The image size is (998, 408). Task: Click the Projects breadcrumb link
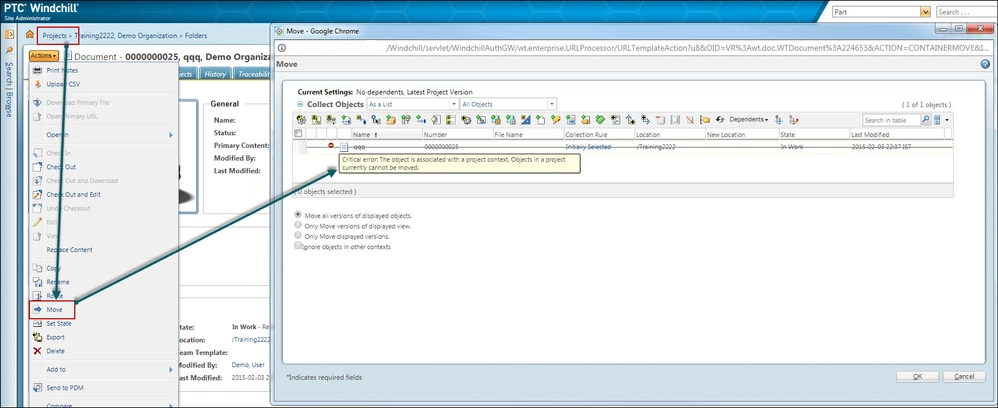[x=55, y=36]
